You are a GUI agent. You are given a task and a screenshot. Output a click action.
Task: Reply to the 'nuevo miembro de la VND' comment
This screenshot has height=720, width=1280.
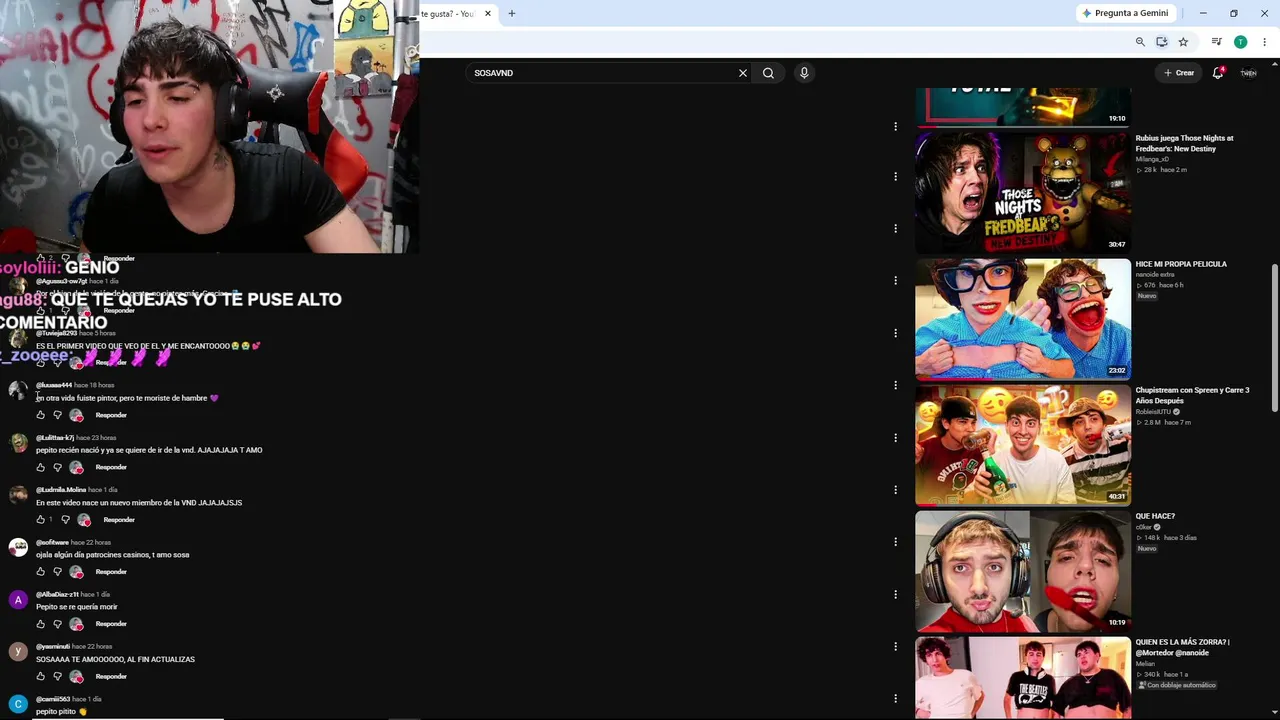(119, 520)
